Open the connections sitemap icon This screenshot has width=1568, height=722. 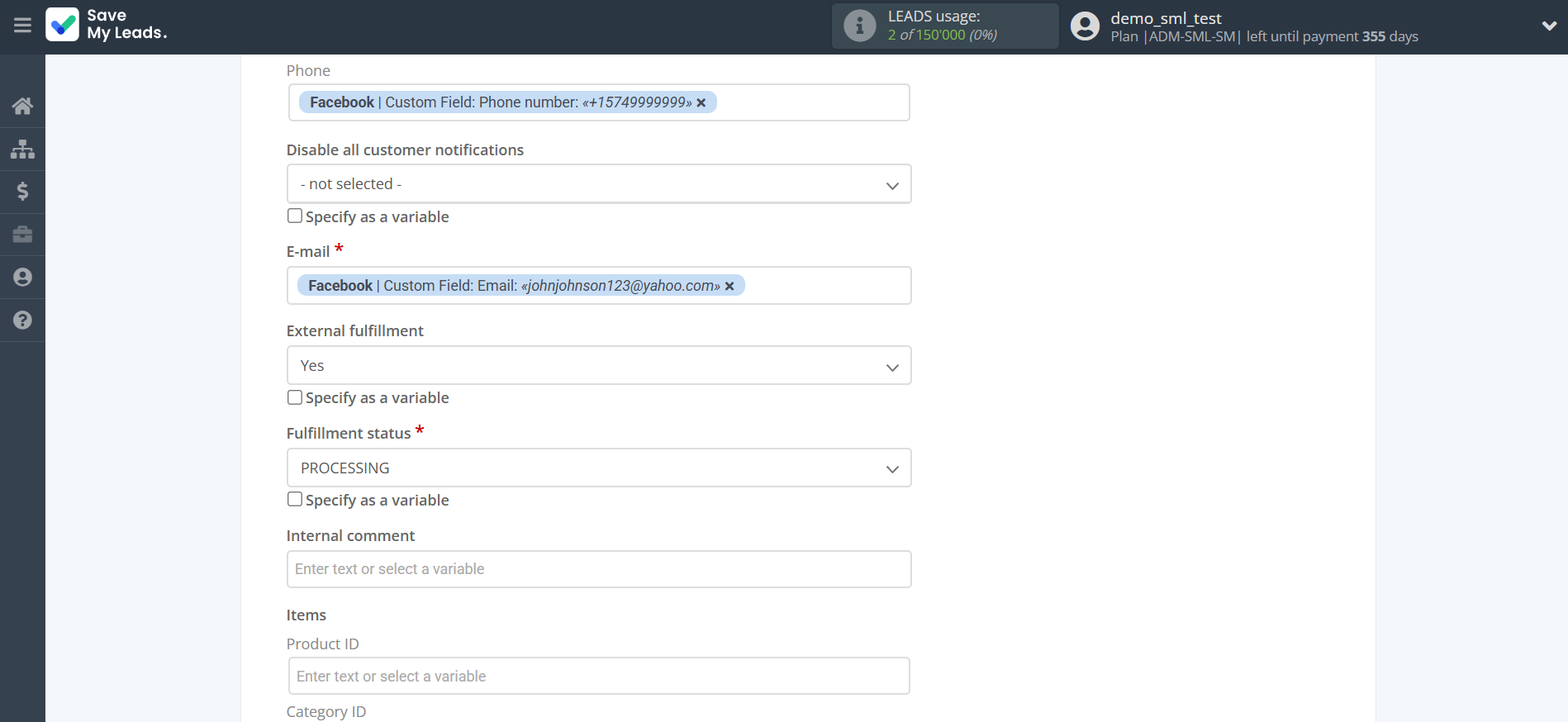coord(22,149)
